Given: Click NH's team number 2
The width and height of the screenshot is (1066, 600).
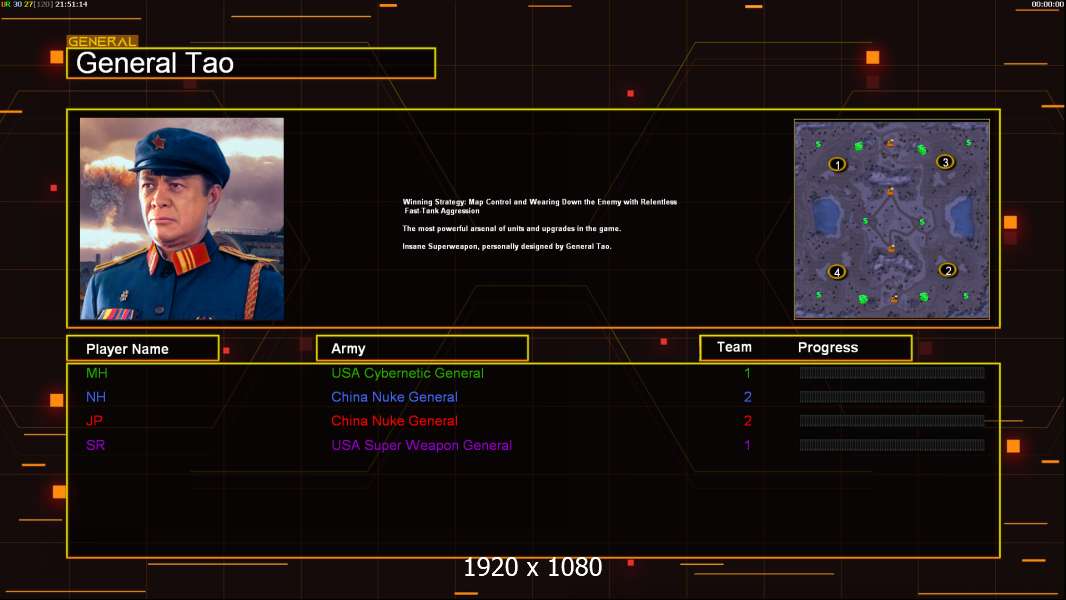Looking at the screenshot, I should coord(748,397).
